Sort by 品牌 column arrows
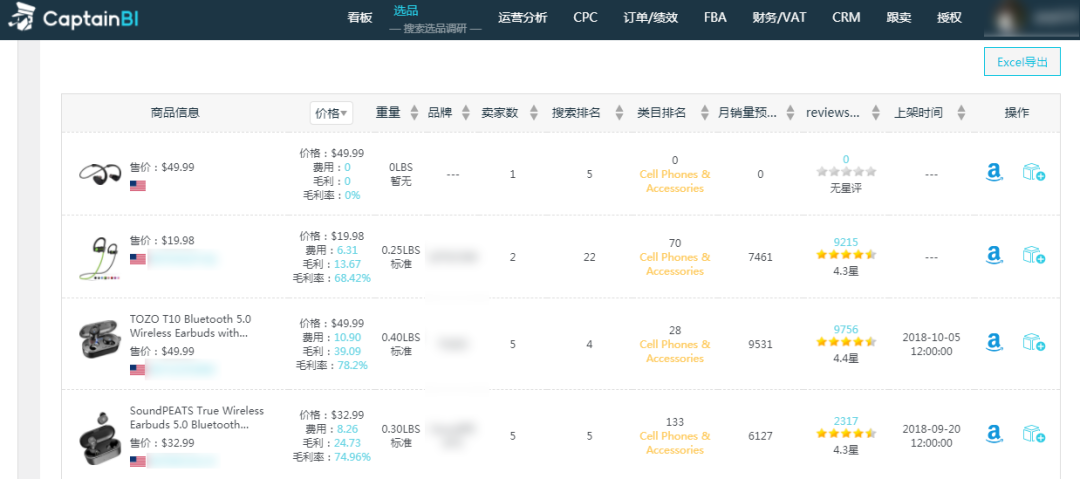Screen dimensions: 1080x479 (466, 113)
